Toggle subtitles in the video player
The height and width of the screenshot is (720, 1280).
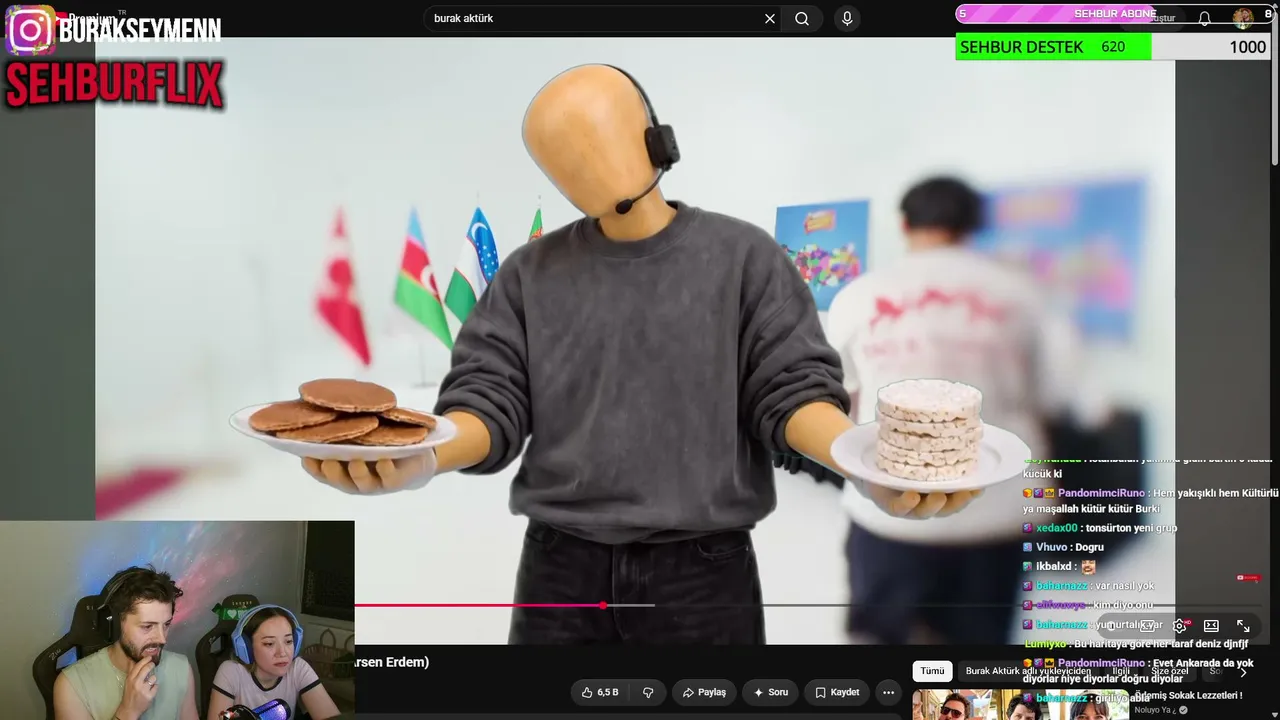coord(1147,626)
